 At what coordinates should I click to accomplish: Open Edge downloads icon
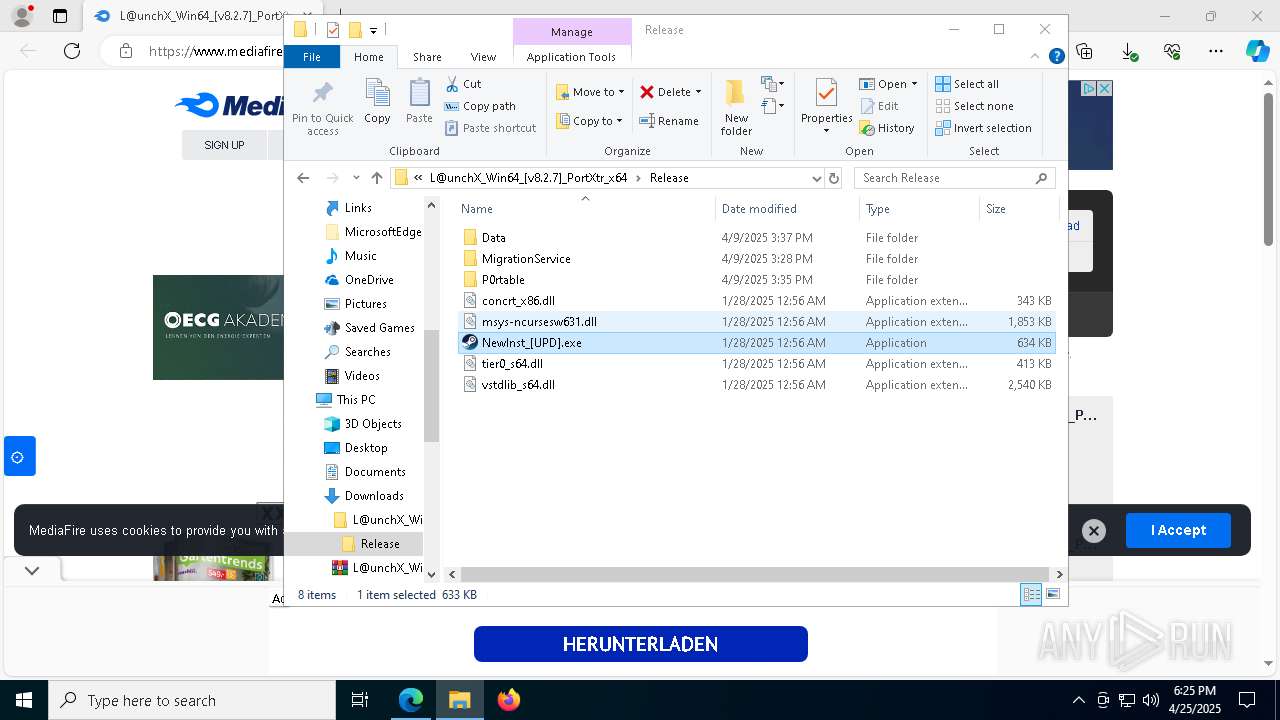point(1129,51)
